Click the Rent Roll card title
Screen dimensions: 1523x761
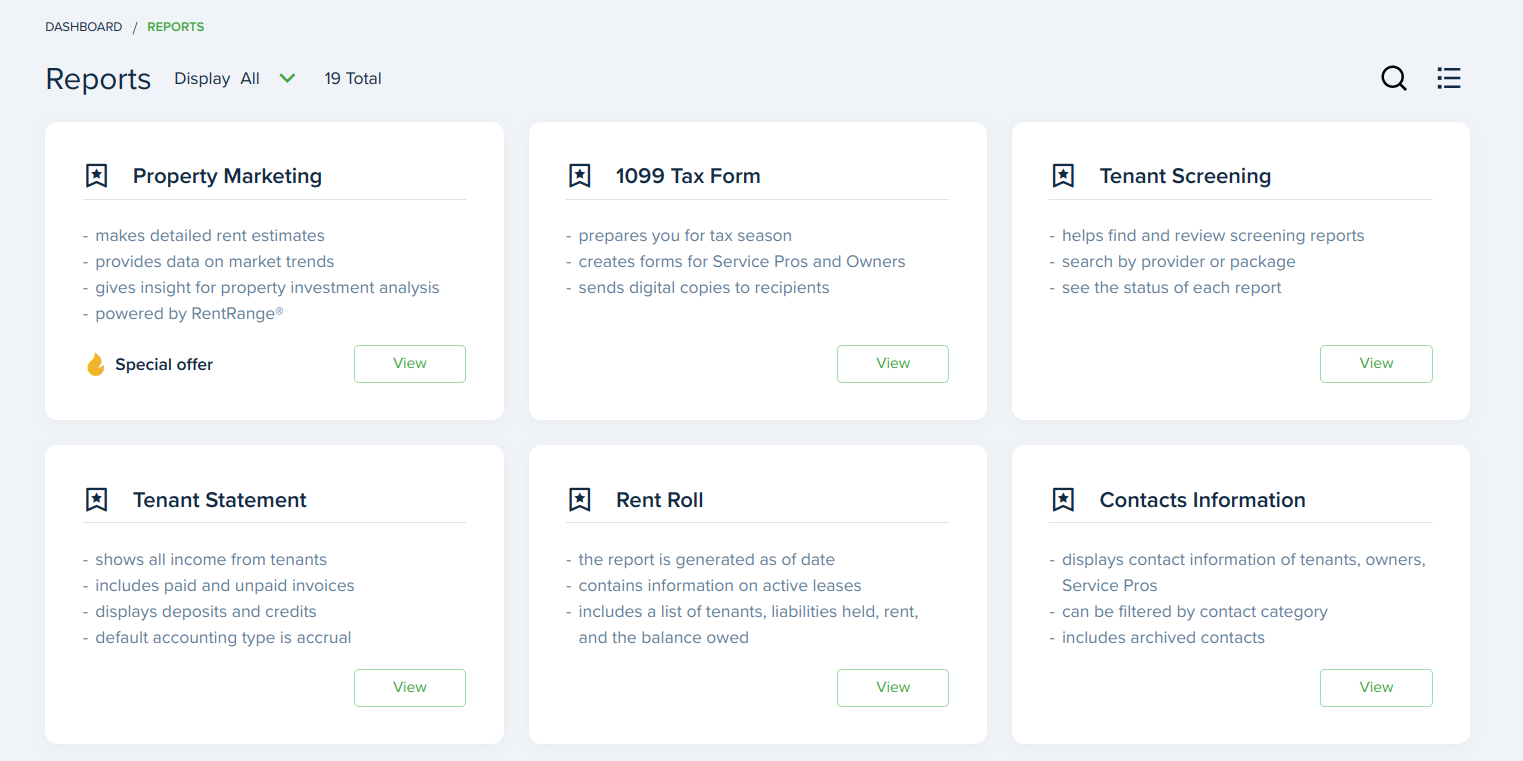(x=659, y=500)
